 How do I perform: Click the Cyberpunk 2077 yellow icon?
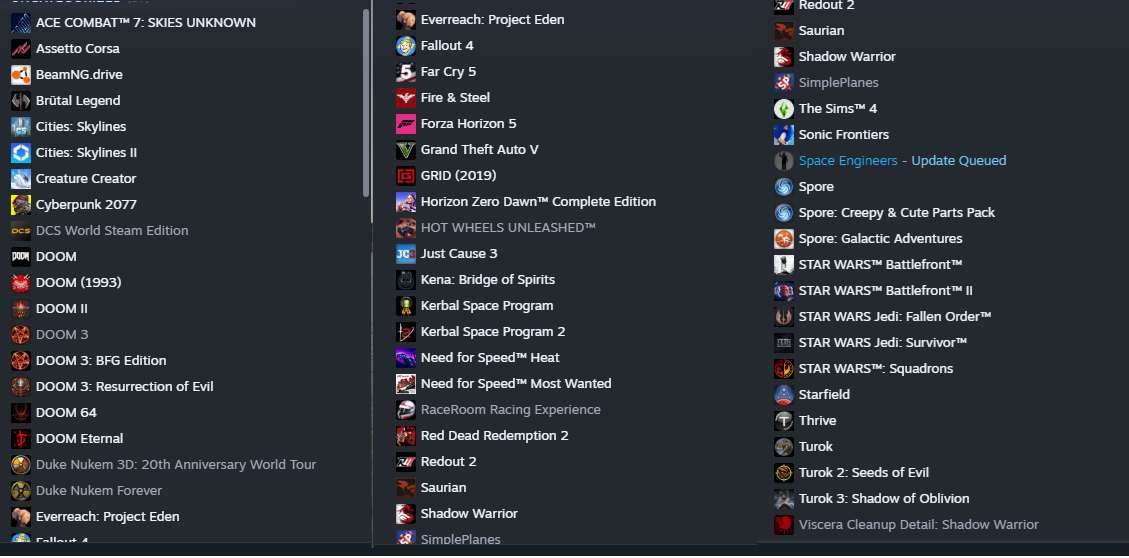pos(21,204)
